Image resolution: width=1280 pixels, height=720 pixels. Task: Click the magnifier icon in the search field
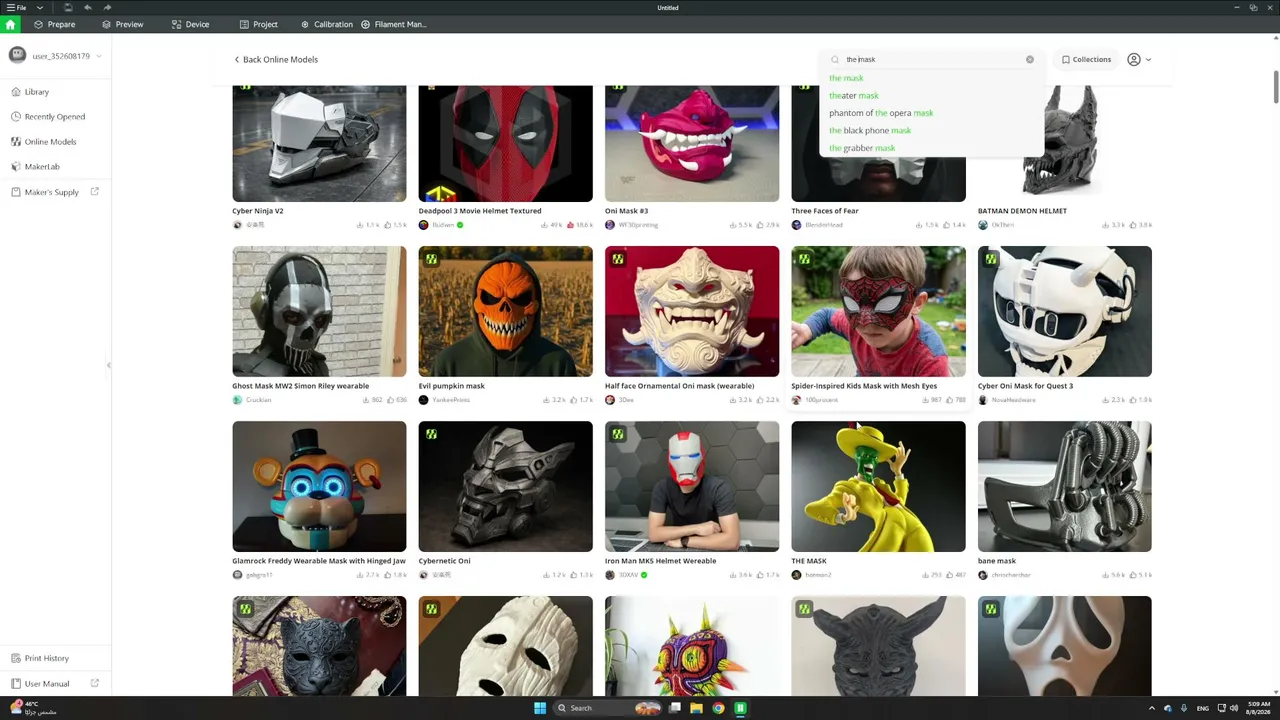coord(835,60)
